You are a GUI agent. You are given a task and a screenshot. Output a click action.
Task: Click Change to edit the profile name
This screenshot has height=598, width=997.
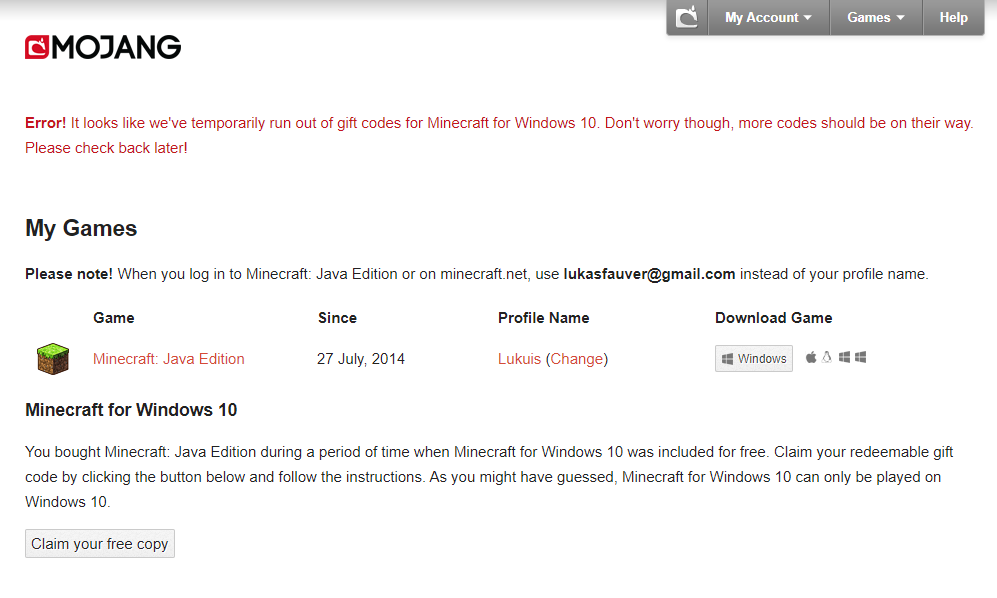[577, 359]
